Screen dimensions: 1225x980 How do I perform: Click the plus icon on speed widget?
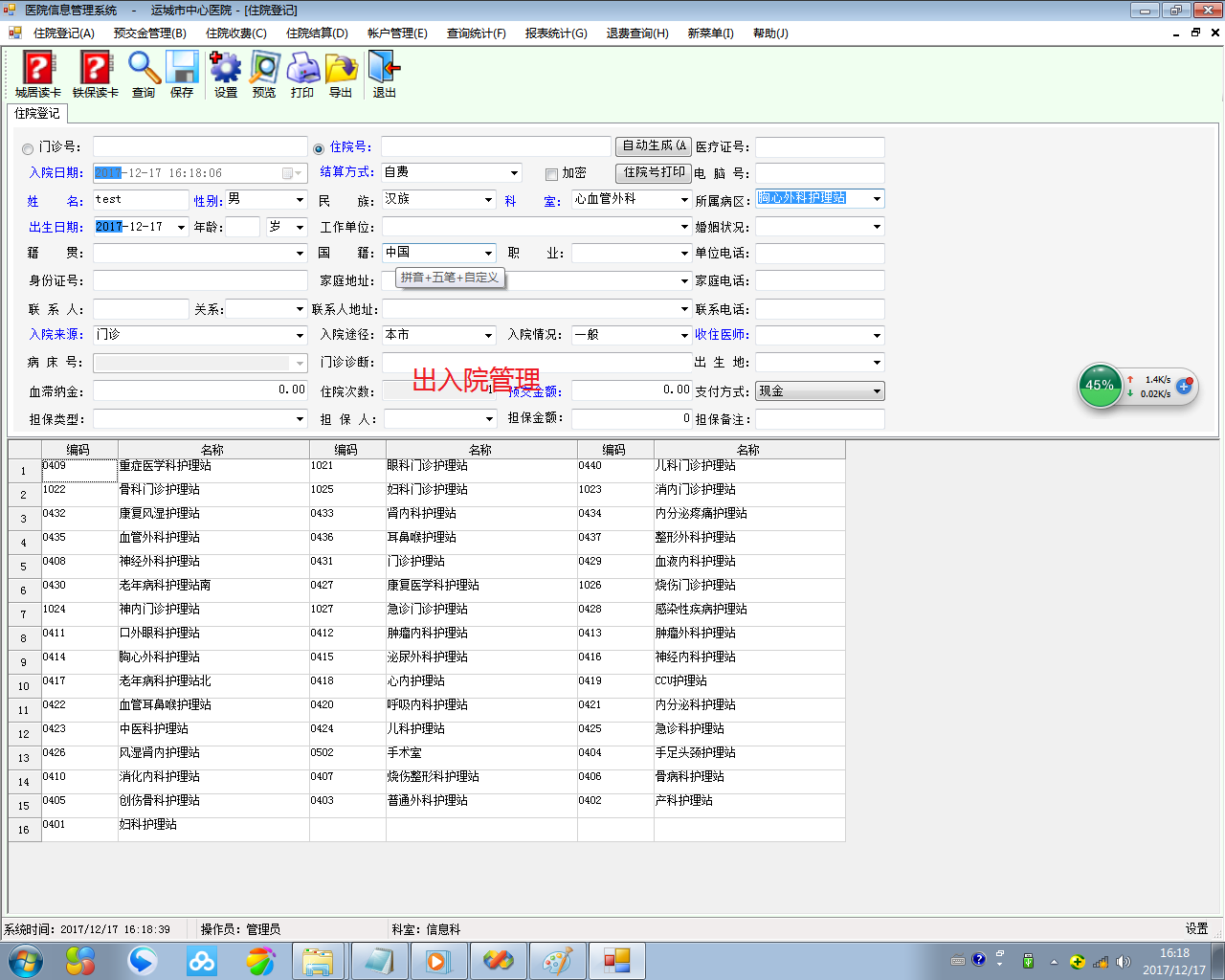pyautogui.click(x=1185, y=386)
